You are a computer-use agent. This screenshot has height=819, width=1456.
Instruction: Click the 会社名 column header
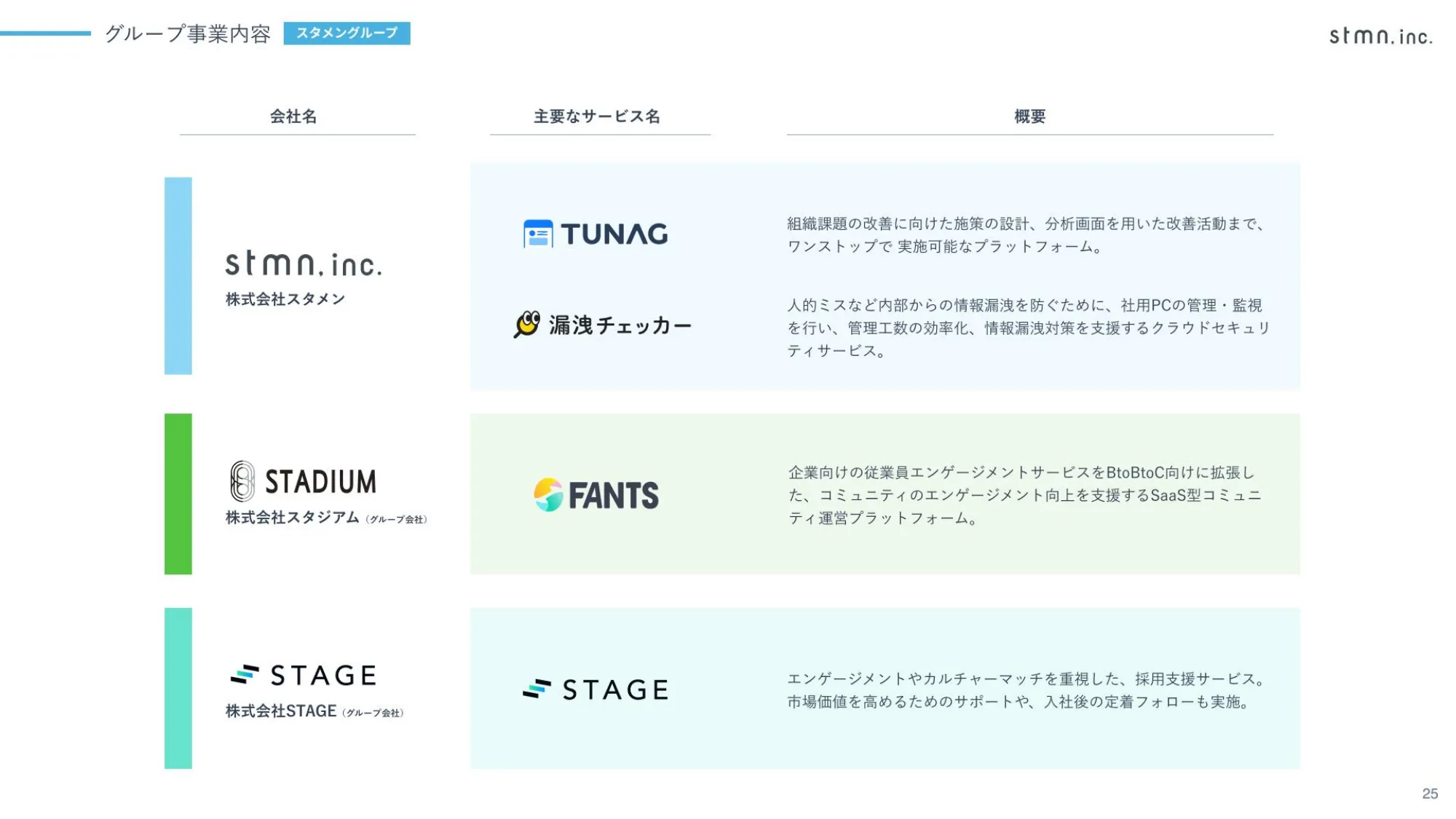point(293,116)
